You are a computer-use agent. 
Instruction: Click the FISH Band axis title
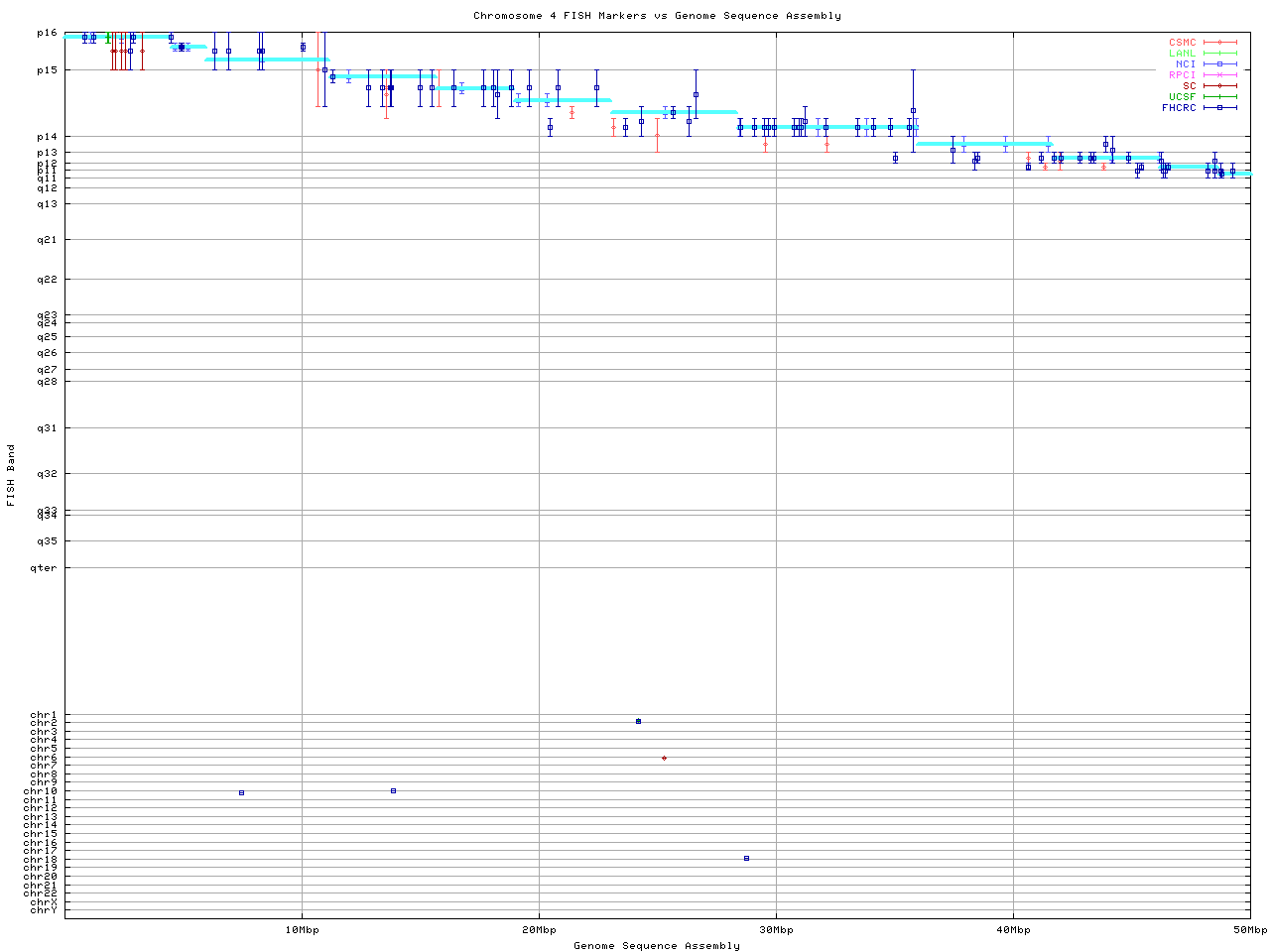pyautogui.click(x=11, y=475)
